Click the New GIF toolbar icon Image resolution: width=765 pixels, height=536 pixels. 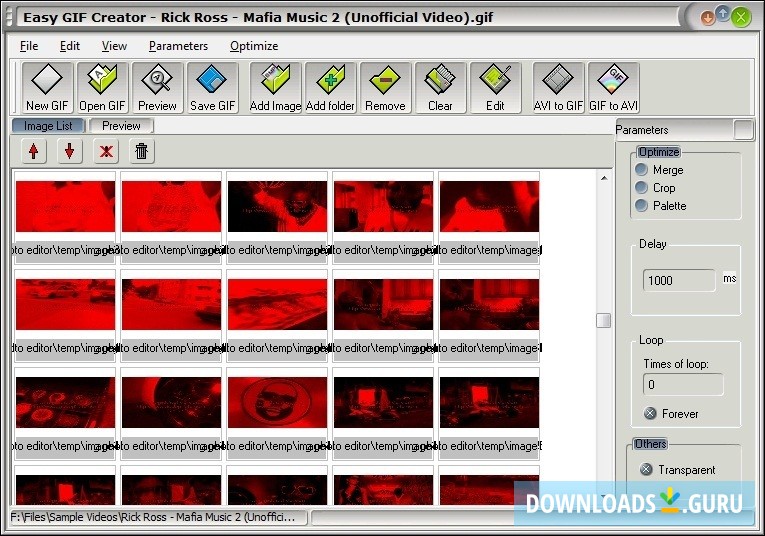pos(47,88)
